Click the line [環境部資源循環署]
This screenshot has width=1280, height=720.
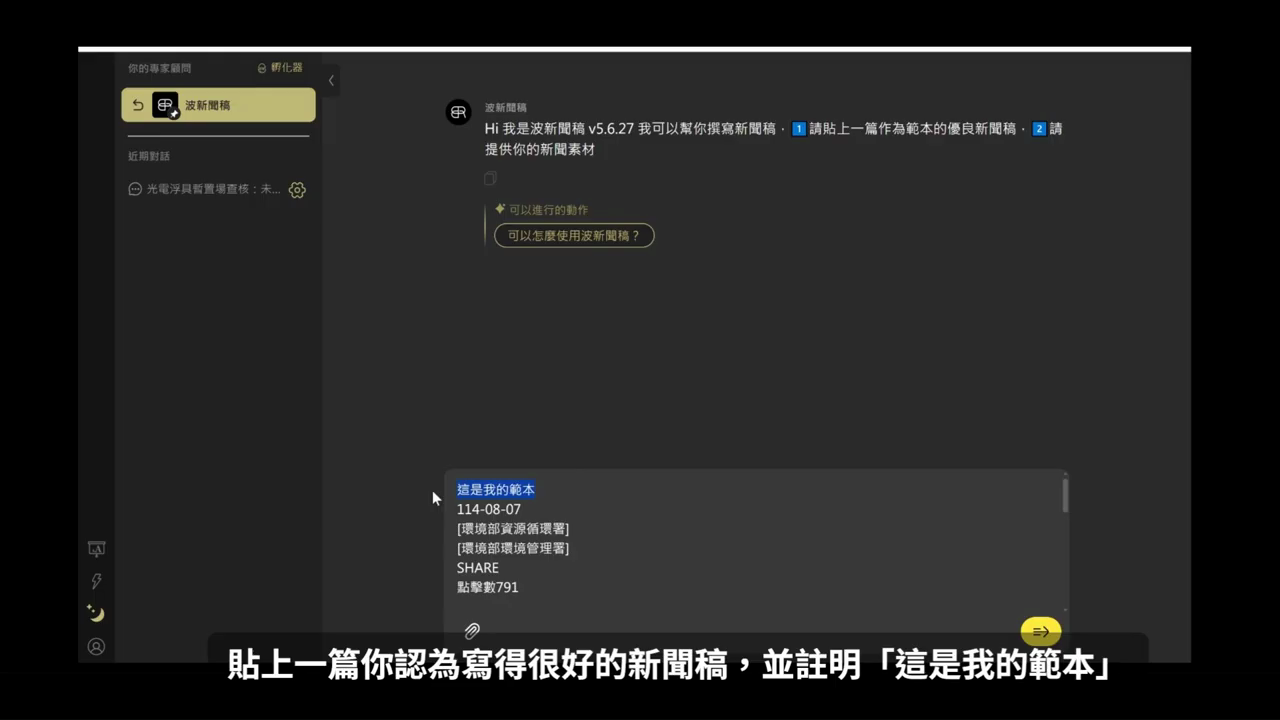tap(513, 528)
